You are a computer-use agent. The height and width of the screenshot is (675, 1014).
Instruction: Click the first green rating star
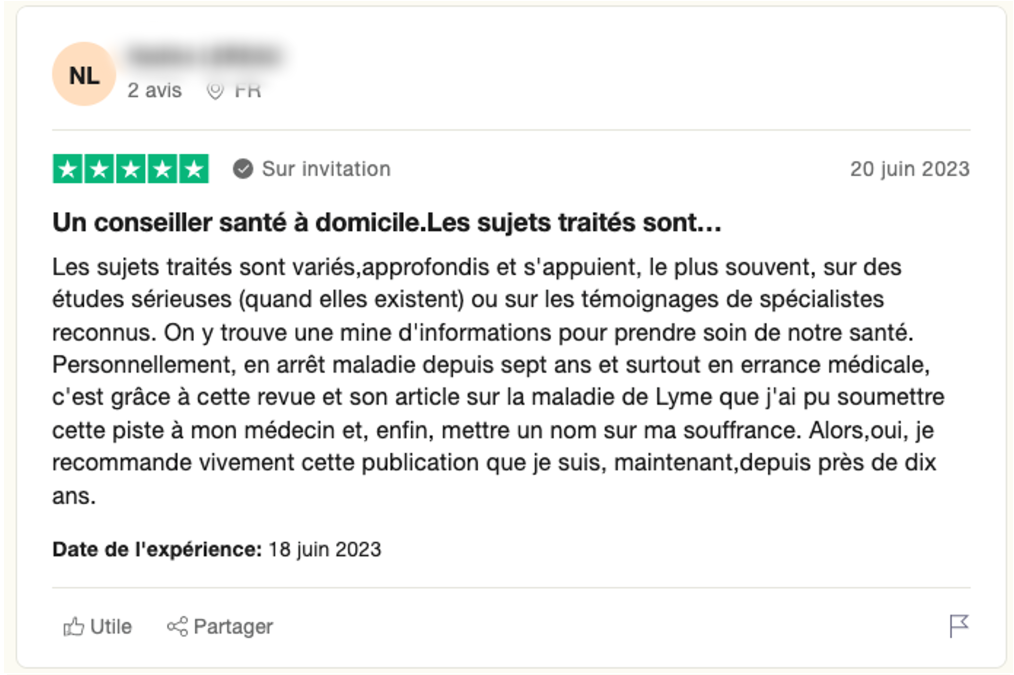pos(68,169)
